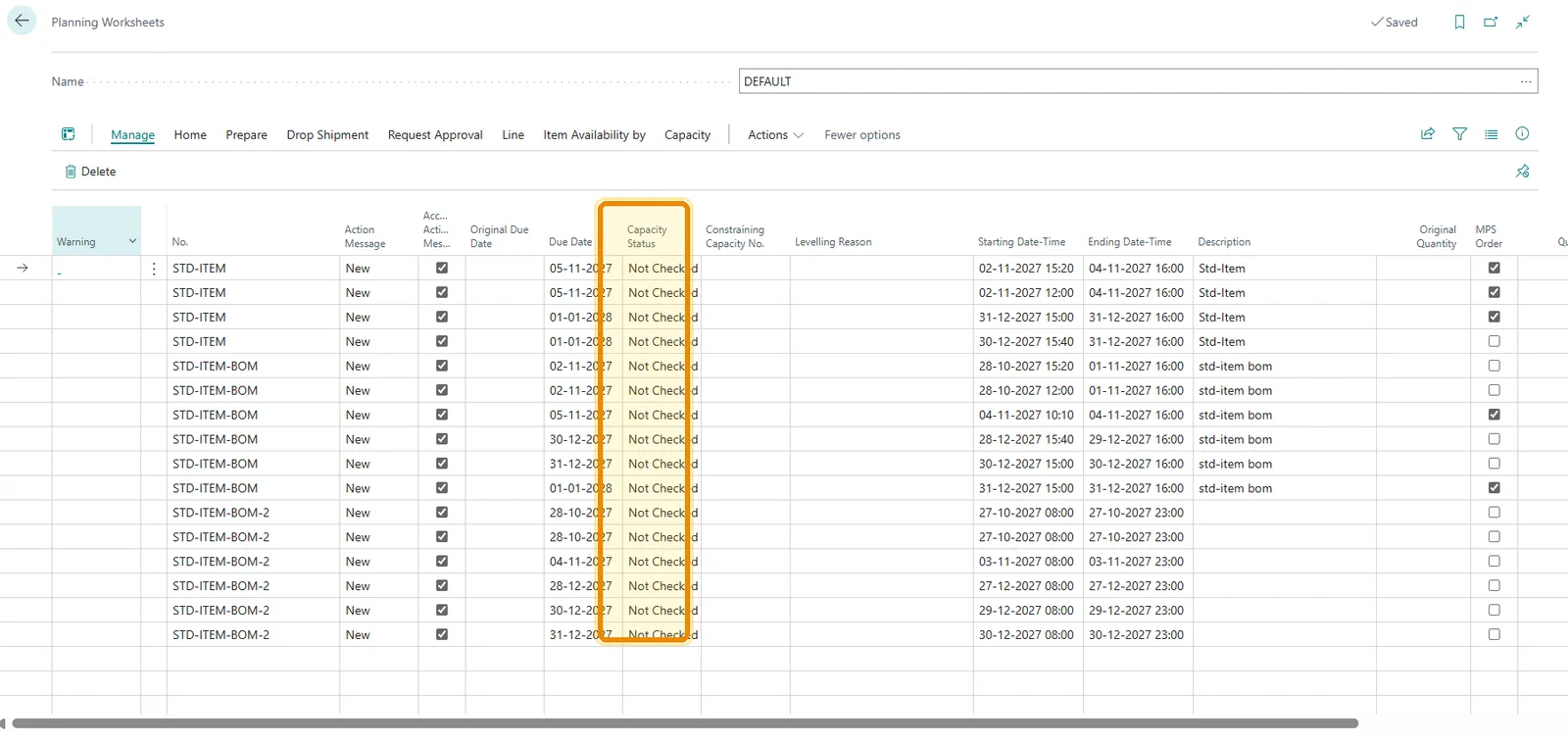This screenshot has height=744, width=1568.
Task: Open the Prepare menu
Action: 246,135
